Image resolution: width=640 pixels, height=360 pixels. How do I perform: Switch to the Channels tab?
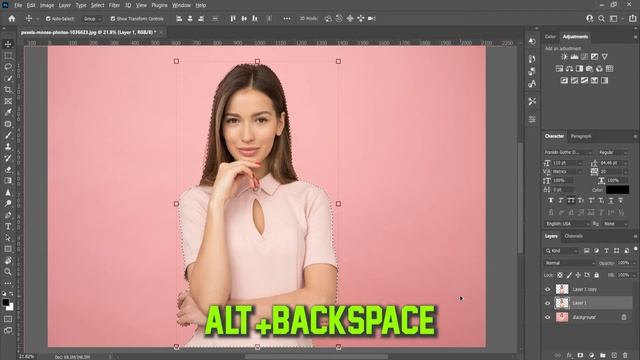click(573, 236)
